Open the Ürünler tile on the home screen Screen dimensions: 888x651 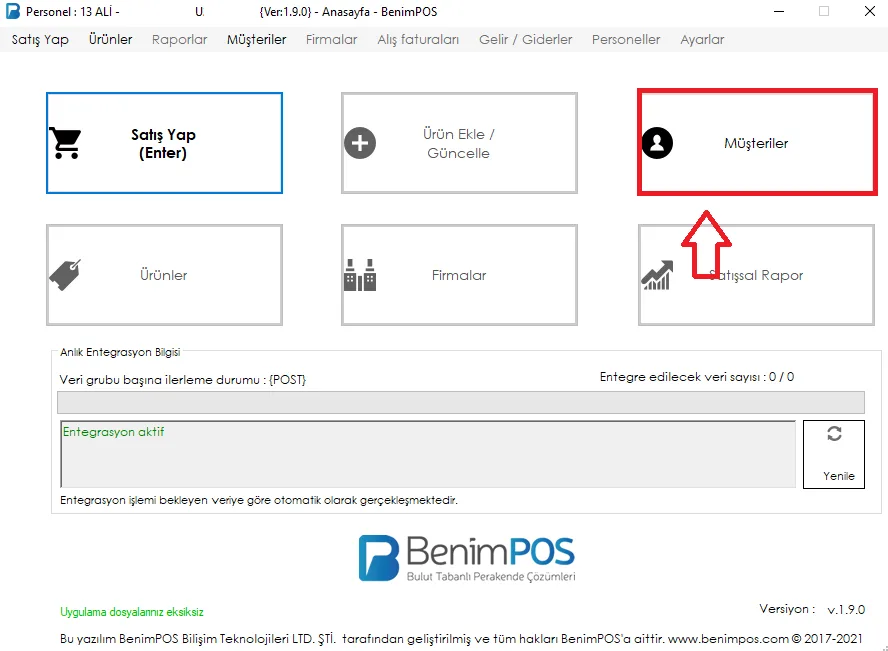tap(164, 275)
